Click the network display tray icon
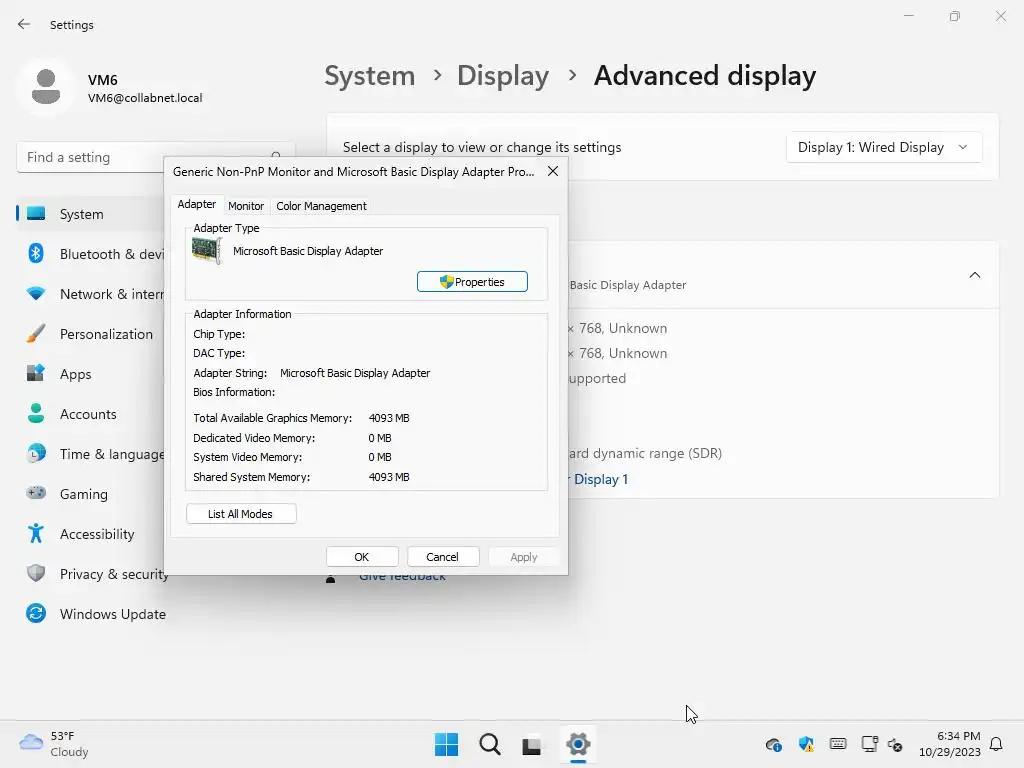The height and width of the screenshot is (768, 1024). [x=869, y=744]
